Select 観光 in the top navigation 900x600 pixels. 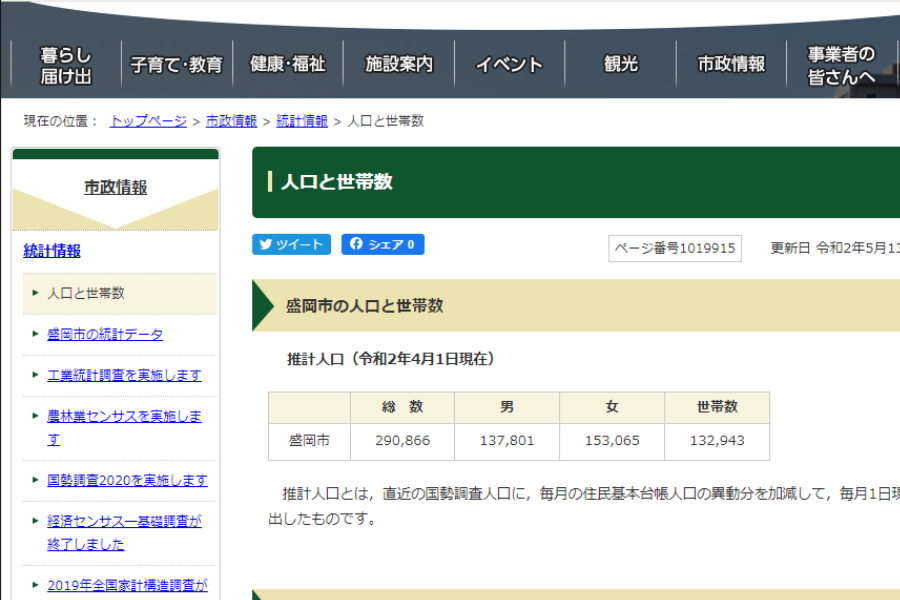[620, 65]
